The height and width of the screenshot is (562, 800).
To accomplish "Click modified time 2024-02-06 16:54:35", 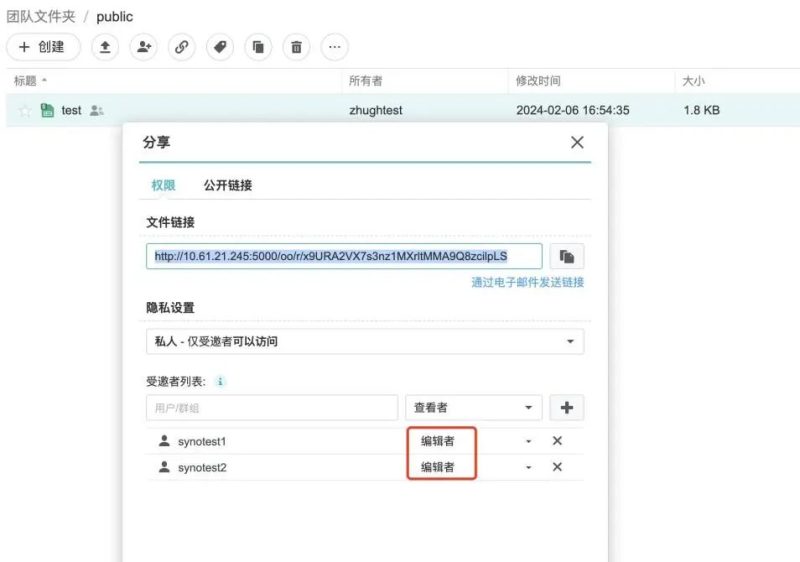I will [572, 110].
